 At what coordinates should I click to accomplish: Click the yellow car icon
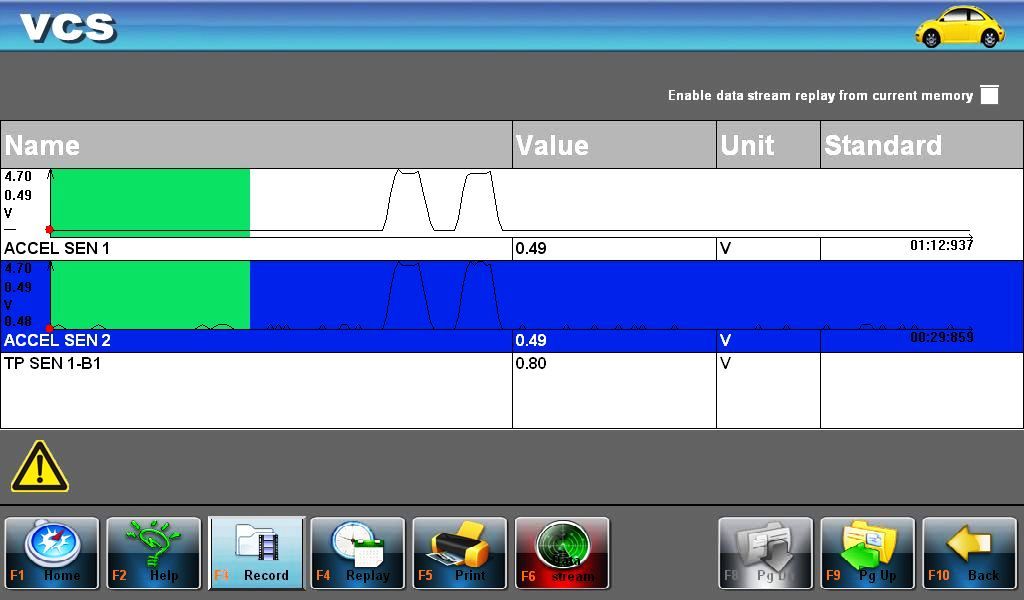[959, 27]
